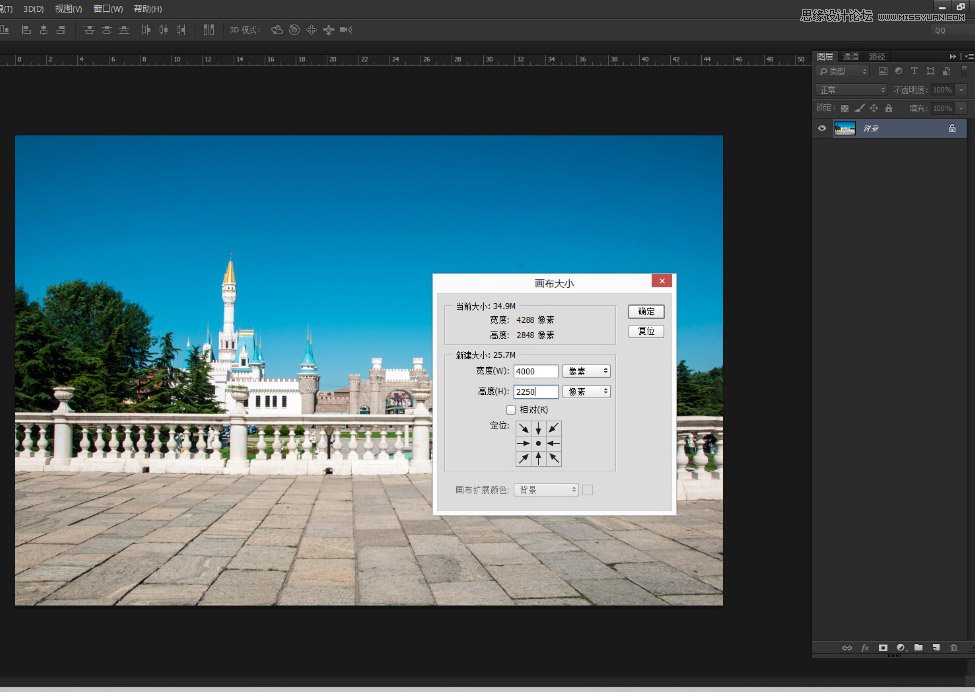Toggle lock image pixels brush icon

pos(859,108)
